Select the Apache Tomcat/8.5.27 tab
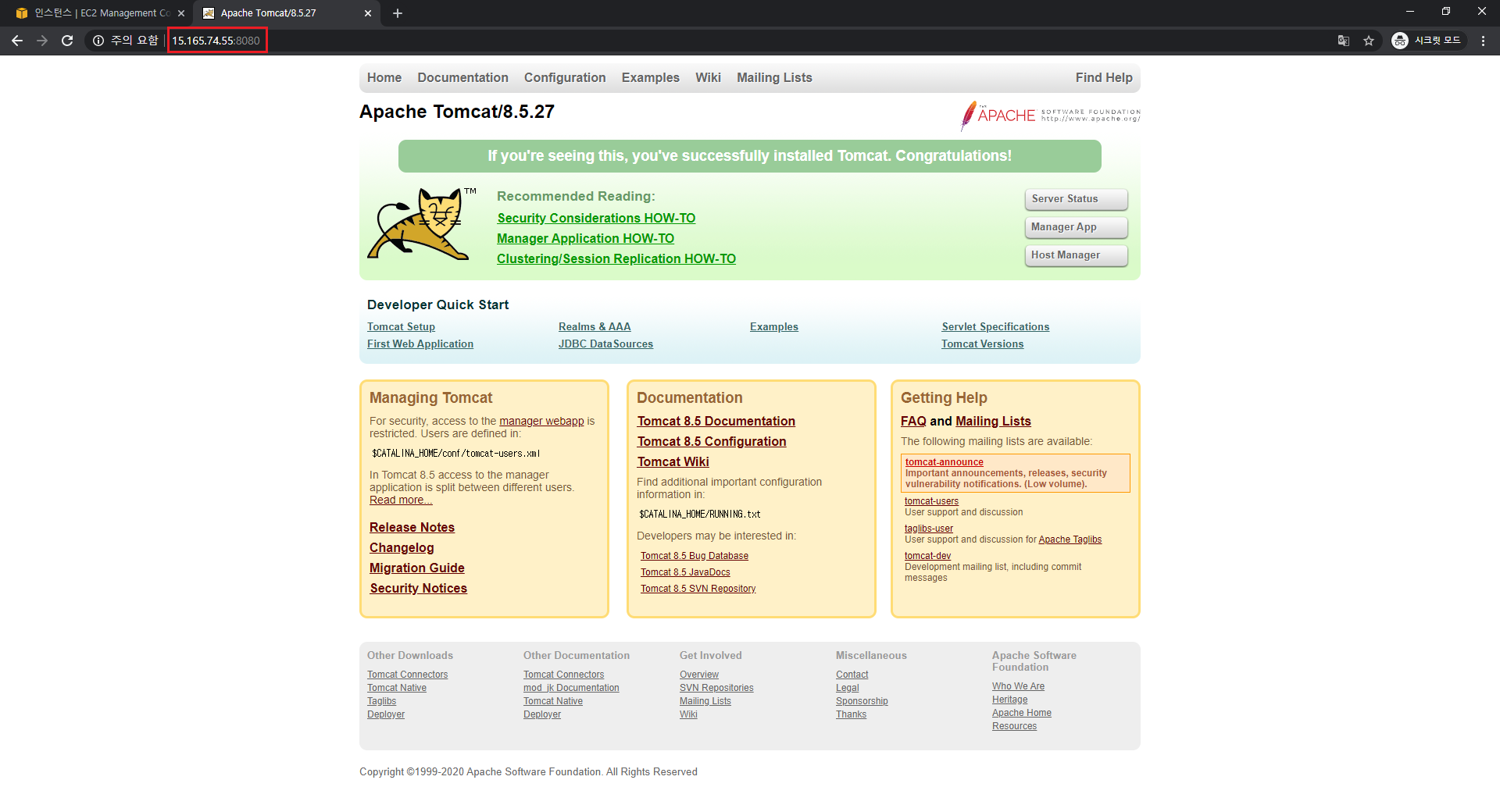Image resolution: width=1500 pixels, height=812 pixels. (x=286, y=13)
